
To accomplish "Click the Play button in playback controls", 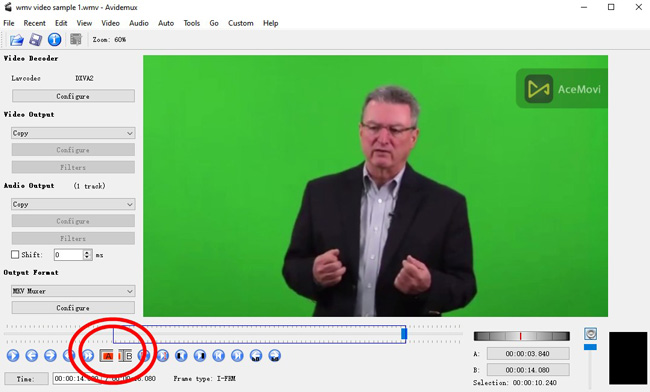I will pyautogui.click(x=13, y=356).
